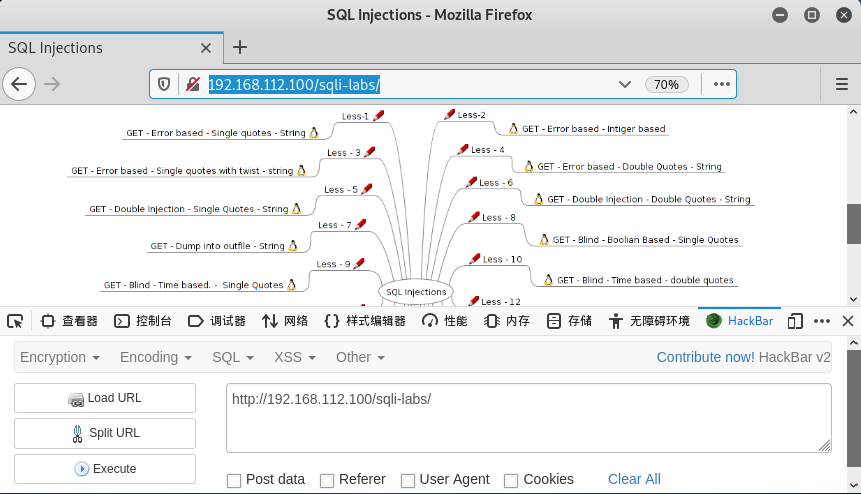The image size is (861, 494).
Task: Click the pencil icon beside Less - 7
Action: click(360, 224)
